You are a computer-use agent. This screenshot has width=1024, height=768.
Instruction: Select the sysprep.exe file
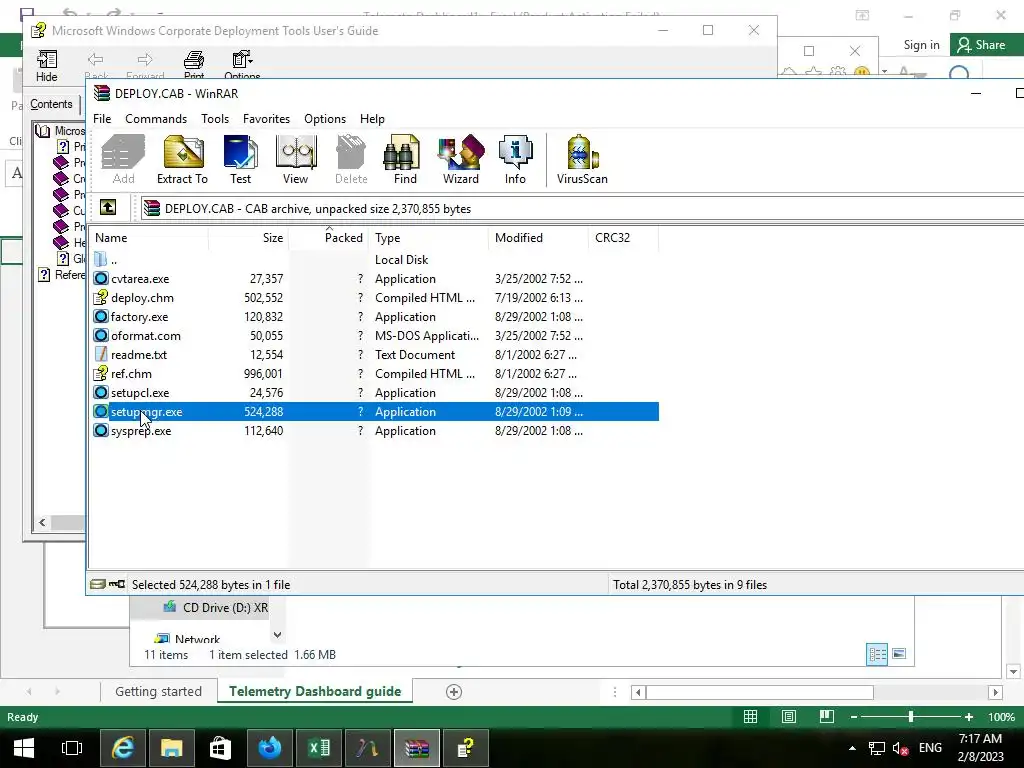click(x=141, y=431)
